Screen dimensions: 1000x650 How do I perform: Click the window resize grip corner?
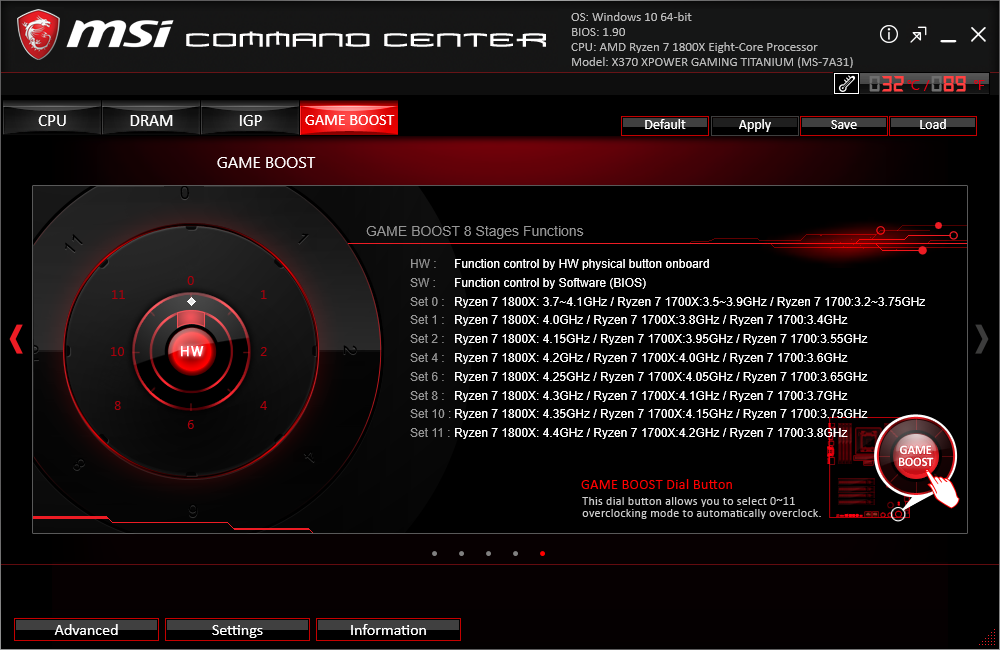click(x=987, y=637)
